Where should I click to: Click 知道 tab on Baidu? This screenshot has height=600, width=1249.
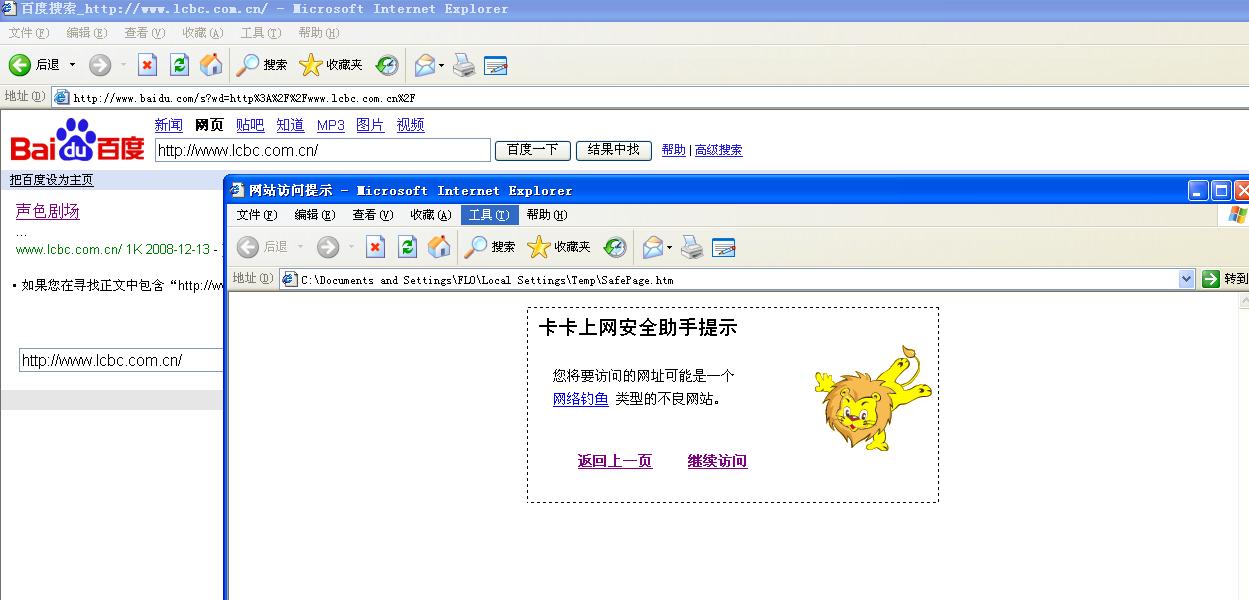(x=290, y=125)
